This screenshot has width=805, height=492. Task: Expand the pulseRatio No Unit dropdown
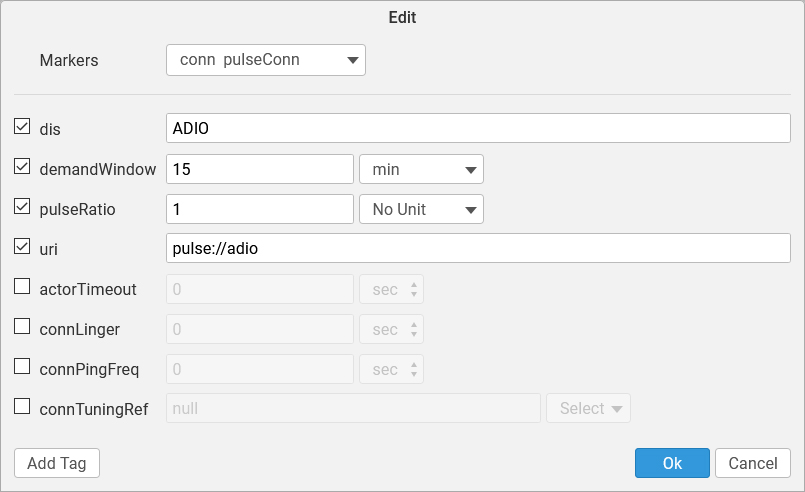pos(421,209)
